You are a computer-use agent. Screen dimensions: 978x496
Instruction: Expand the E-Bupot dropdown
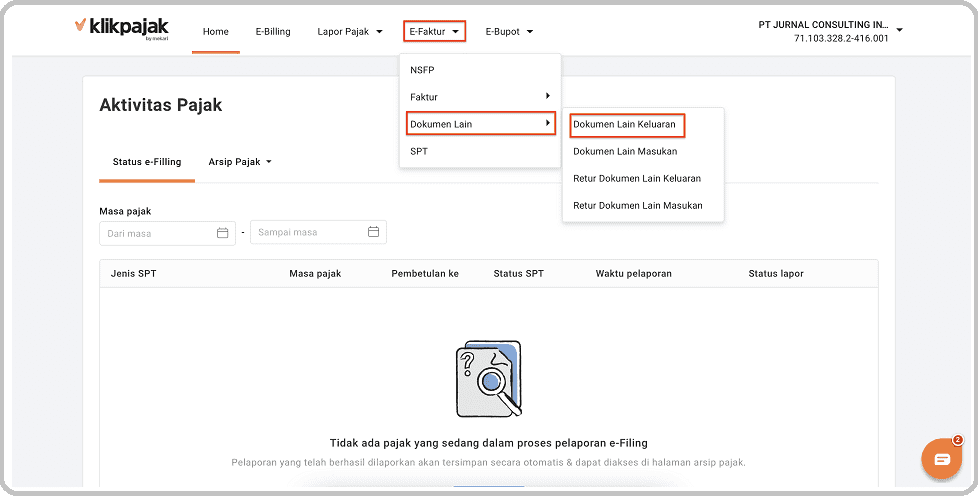(510, 32)
